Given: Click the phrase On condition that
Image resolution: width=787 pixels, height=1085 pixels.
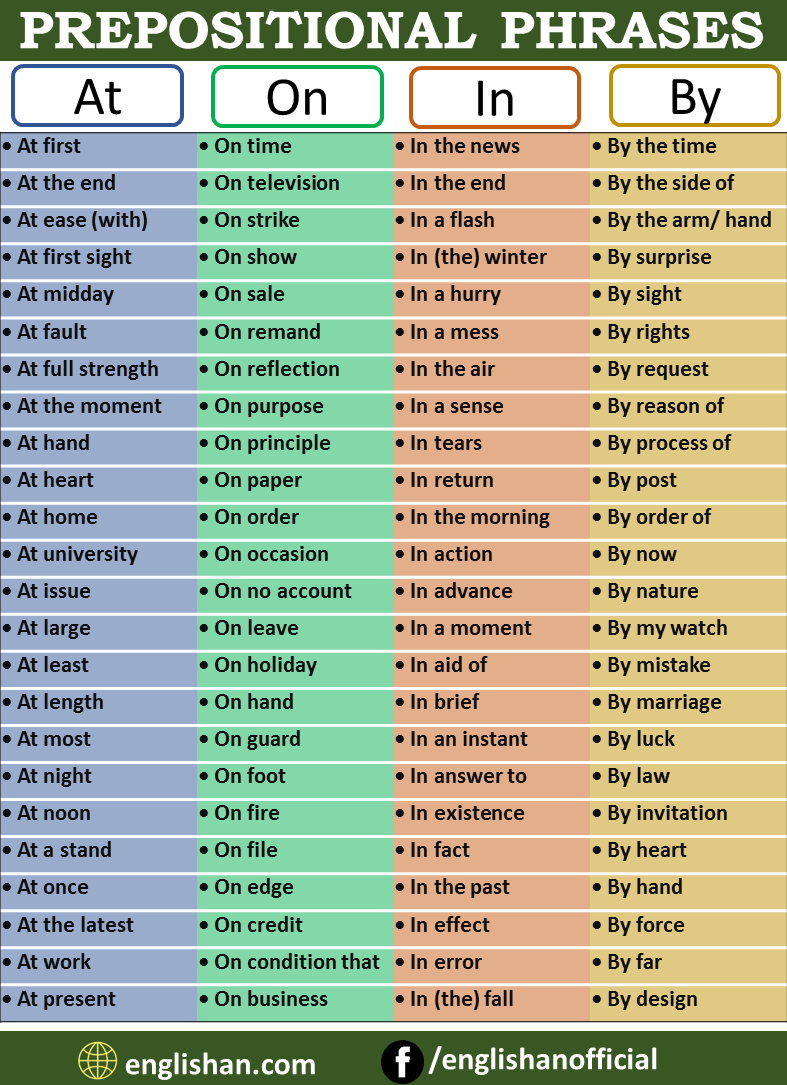Looking at the screenshot, I should [297, 962].
